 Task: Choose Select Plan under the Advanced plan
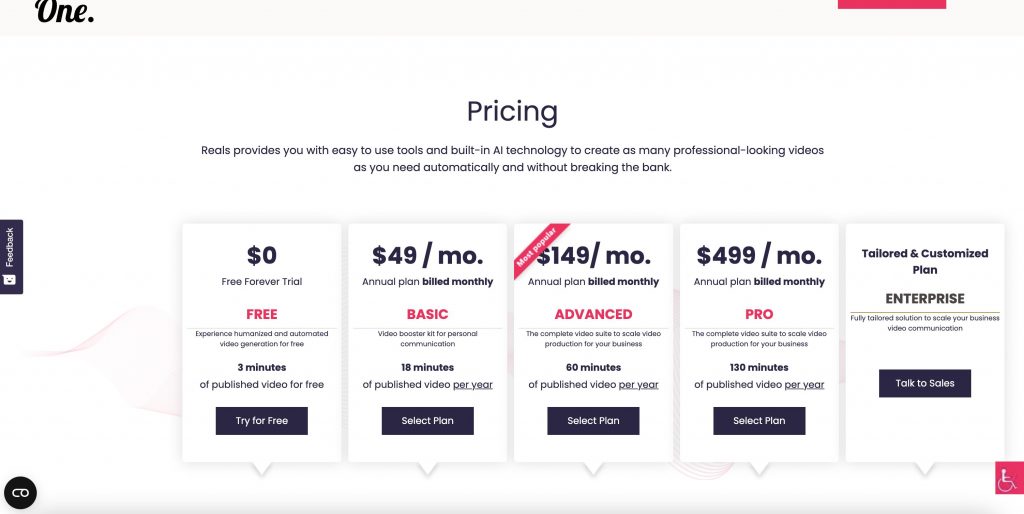[x=593, y=421]
